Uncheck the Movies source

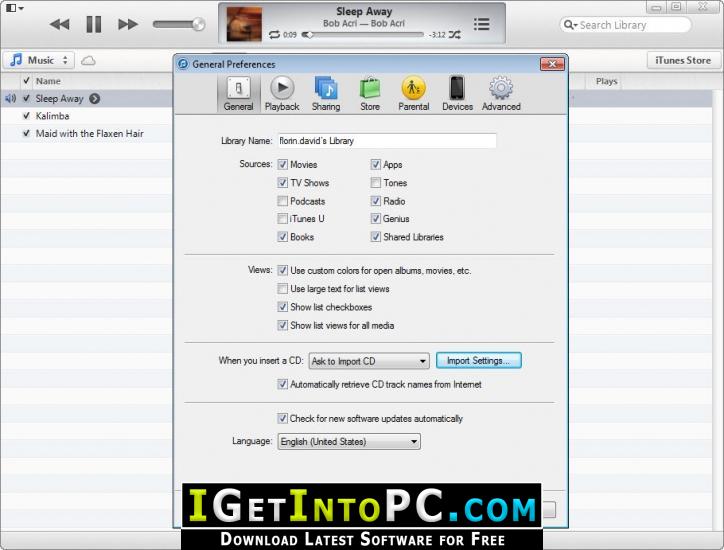[x=283, y=164]
